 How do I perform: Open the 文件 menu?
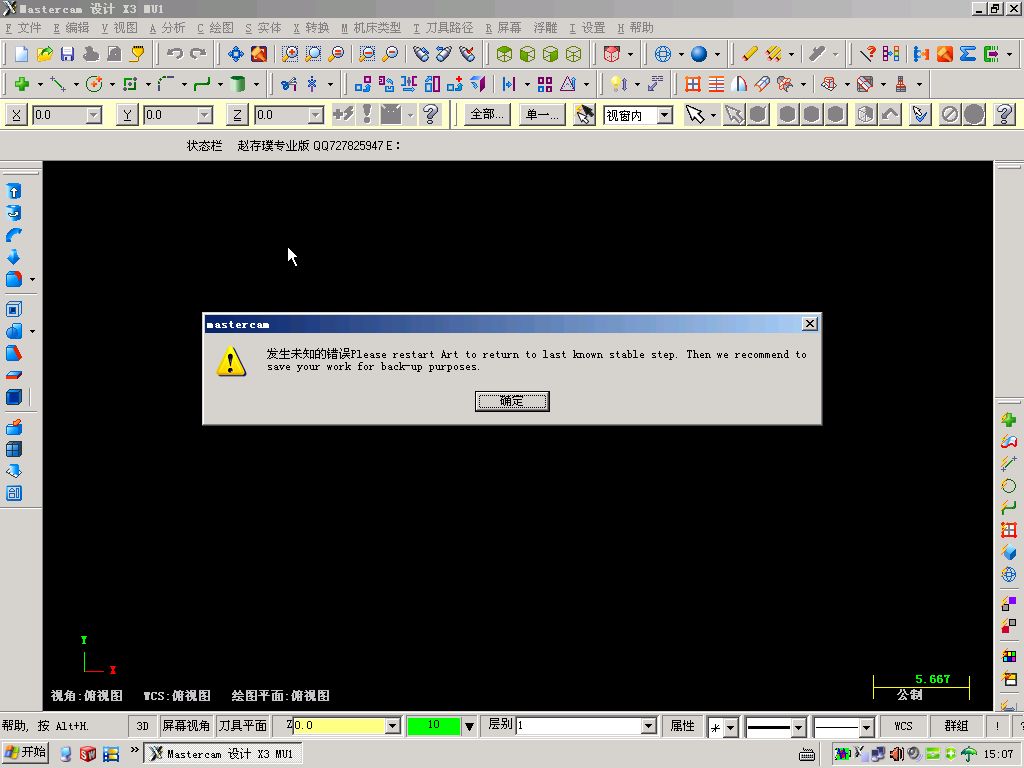[x=24, y=27]
